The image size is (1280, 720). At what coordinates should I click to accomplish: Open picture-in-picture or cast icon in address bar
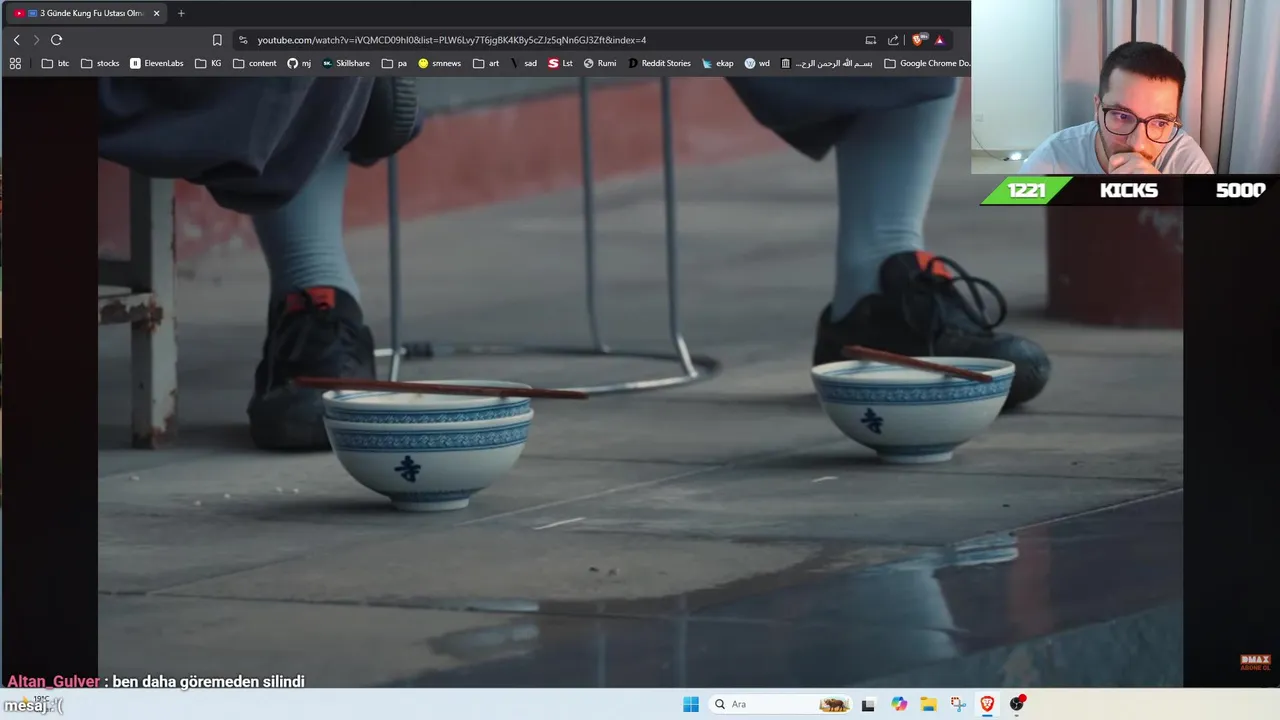[870, 40]
